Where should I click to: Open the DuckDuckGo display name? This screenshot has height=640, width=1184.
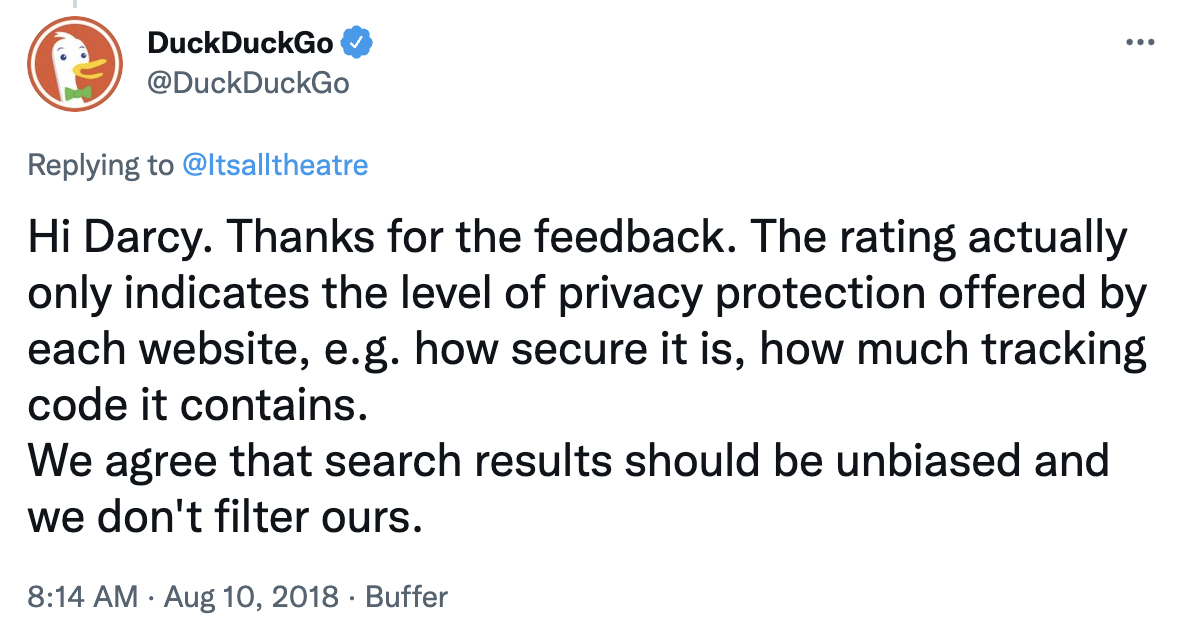point(240,43)
